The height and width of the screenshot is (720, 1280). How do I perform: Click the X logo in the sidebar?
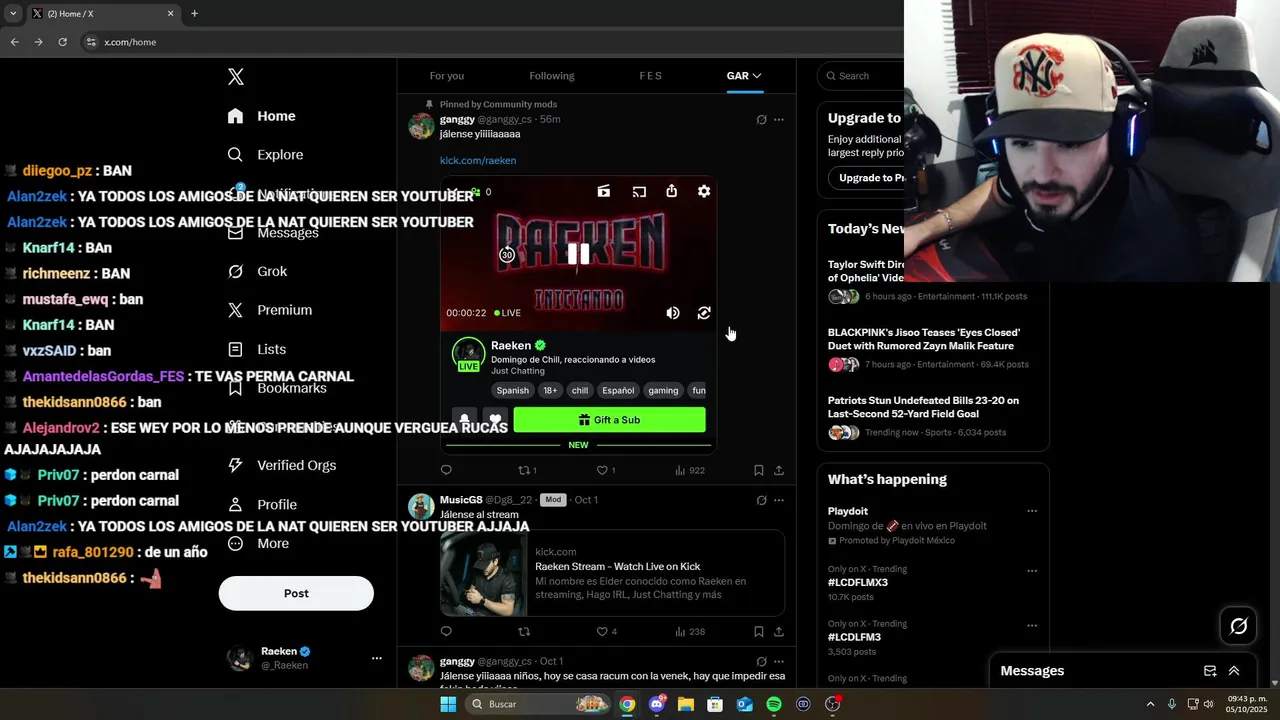(x=236, y=77)
